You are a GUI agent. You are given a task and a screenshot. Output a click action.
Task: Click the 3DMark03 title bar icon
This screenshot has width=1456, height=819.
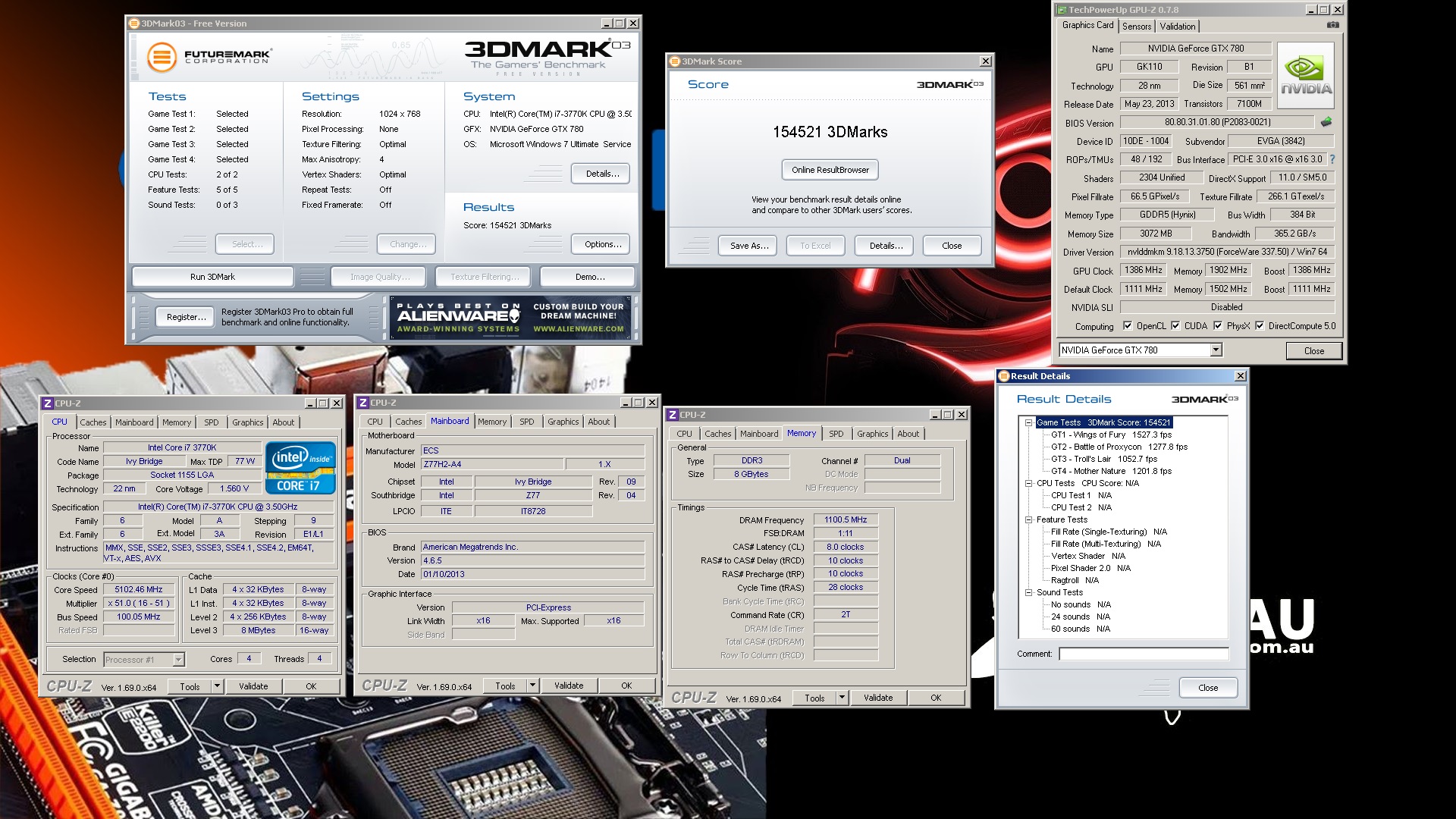click(x=134, y=24)
